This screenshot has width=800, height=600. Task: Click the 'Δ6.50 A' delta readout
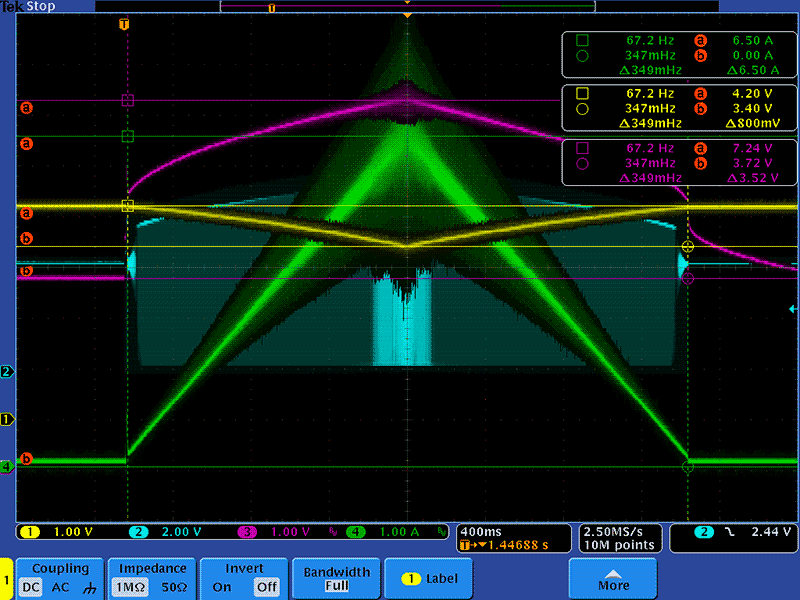[753, 70]
